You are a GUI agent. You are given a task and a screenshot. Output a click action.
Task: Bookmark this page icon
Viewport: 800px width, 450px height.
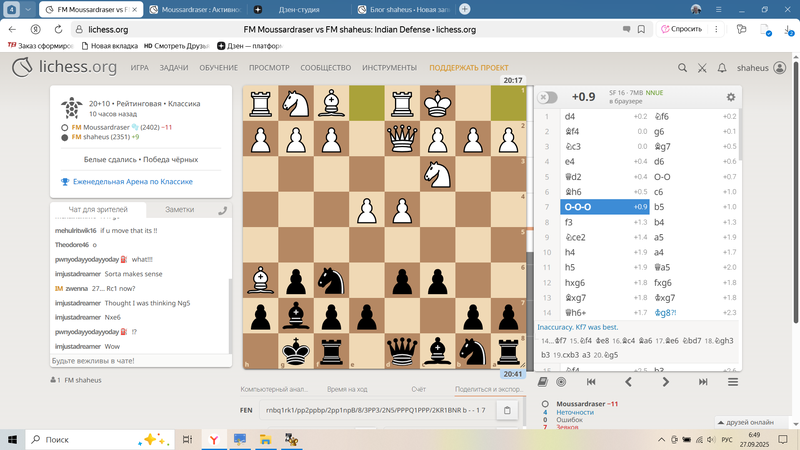pos(641,30)
